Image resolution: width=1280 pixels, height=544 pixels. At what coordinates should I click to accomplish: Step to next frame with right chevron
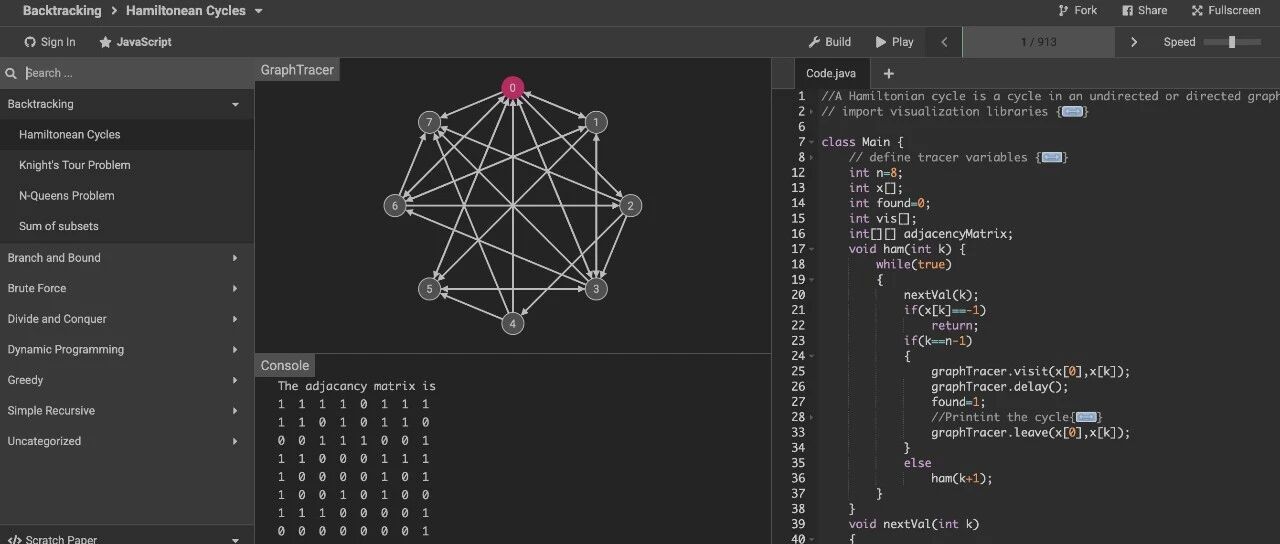1133,42
